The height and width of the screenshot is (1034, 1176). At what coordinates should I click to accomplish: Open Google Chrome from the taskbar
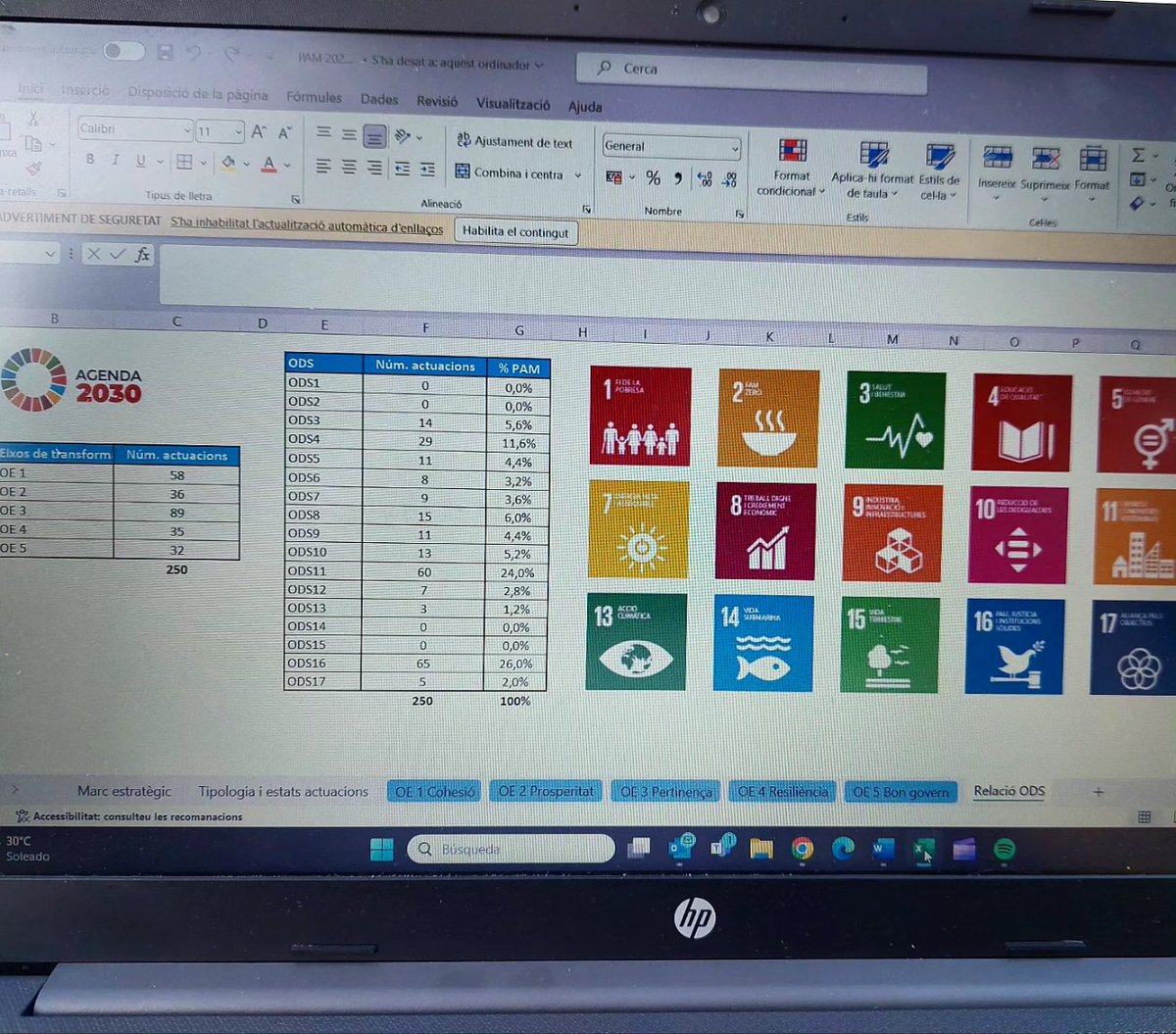(803, 850)
